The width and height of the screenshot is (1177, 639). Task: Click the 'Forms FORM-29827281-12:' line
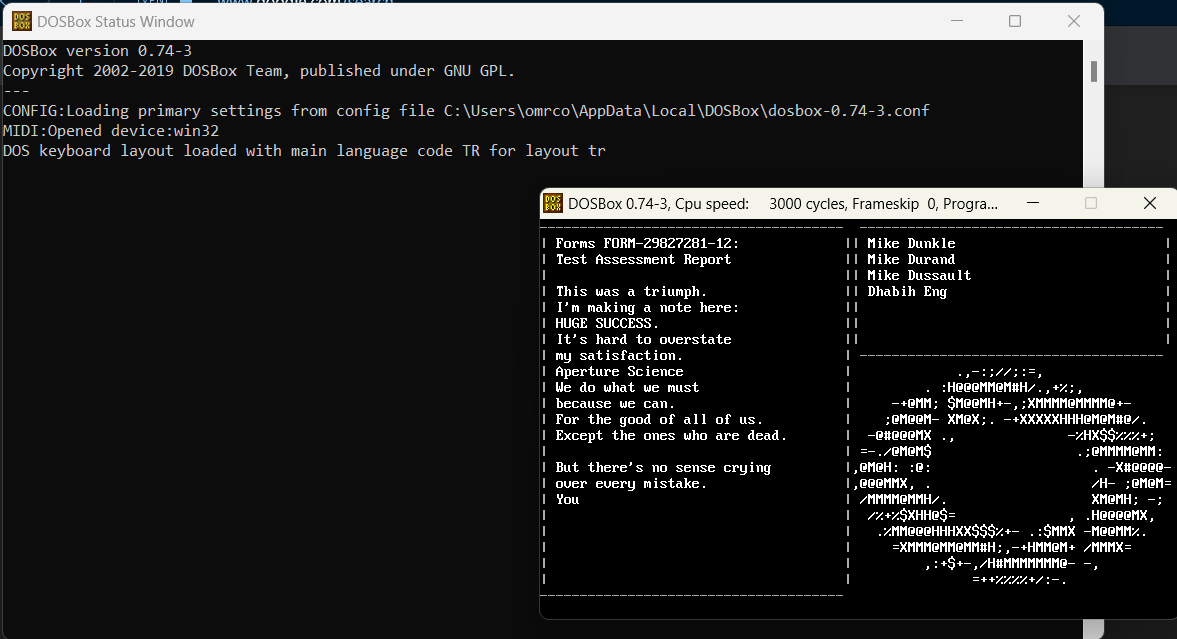[x=647, y=243]
